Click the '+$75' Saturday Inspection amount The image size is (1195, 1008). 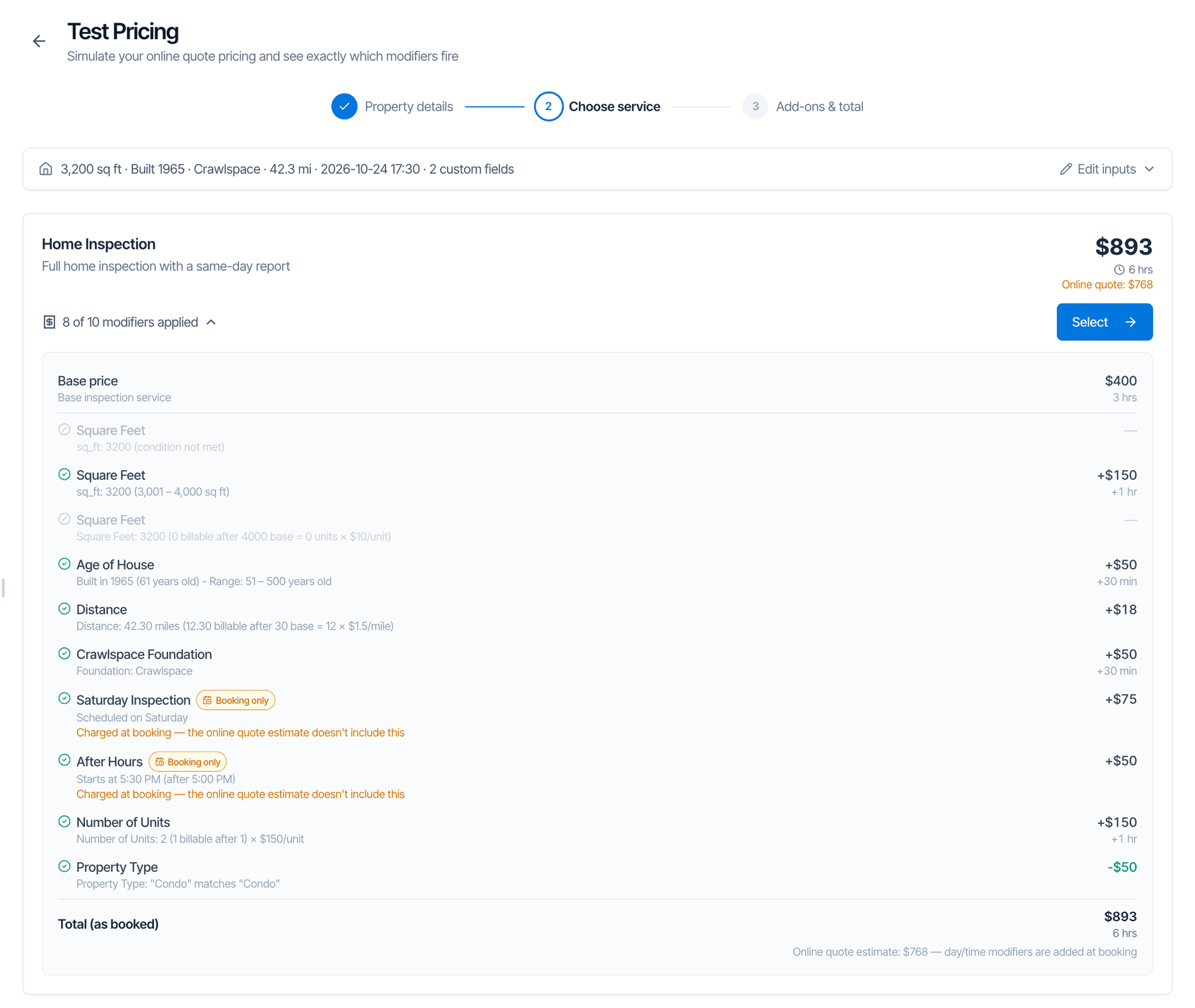click(x=1121, y=699)
